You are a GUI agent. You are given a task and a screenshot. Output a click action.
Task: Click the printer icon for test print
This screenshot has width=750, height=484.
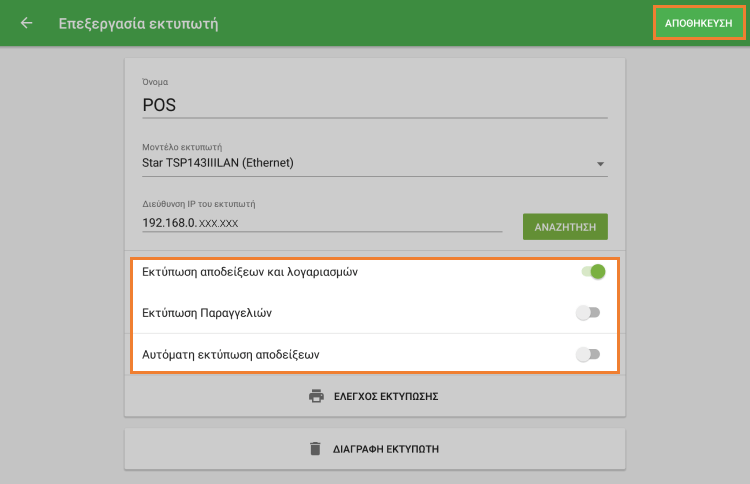click(317, 396)
